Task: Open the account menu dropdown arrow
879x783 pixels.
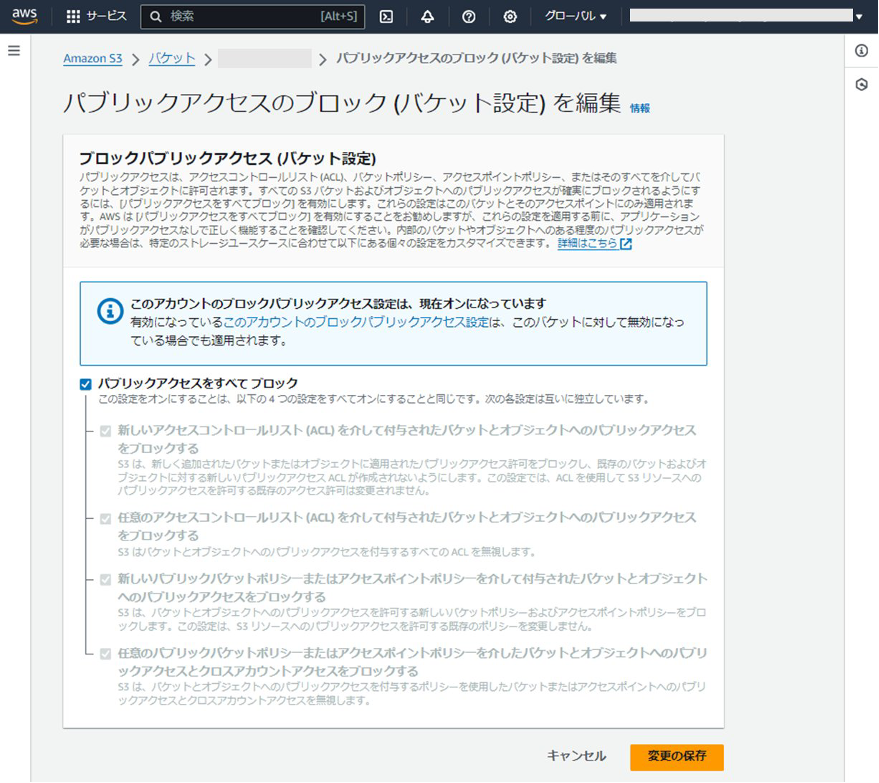Action: (859, 17)
